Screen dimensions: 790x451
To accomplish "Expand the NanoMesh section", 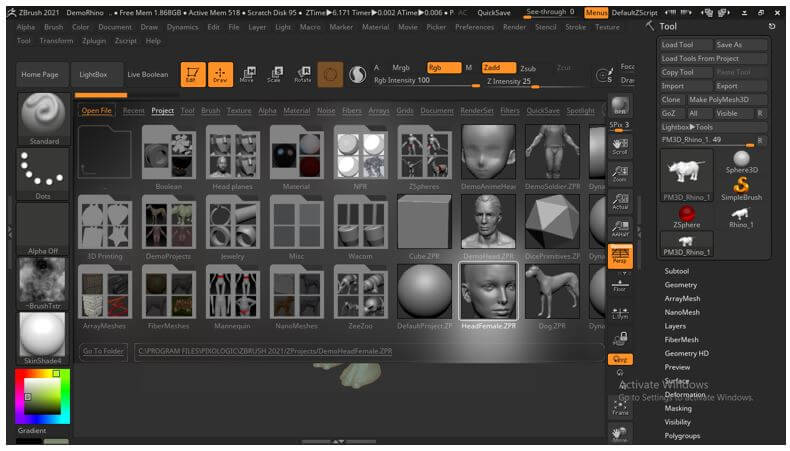I will tap(682, 312).
